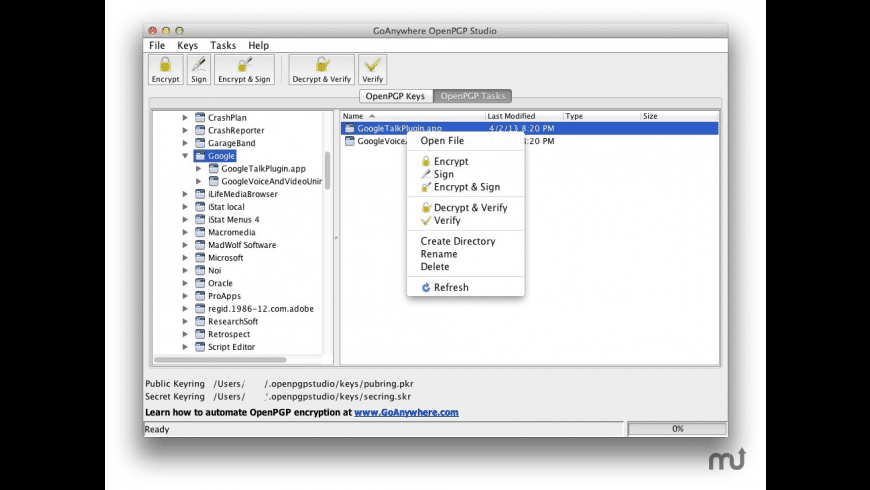Expand the Oracle folder
Viewport: 870px width, 490px height.
coord(185,284)
